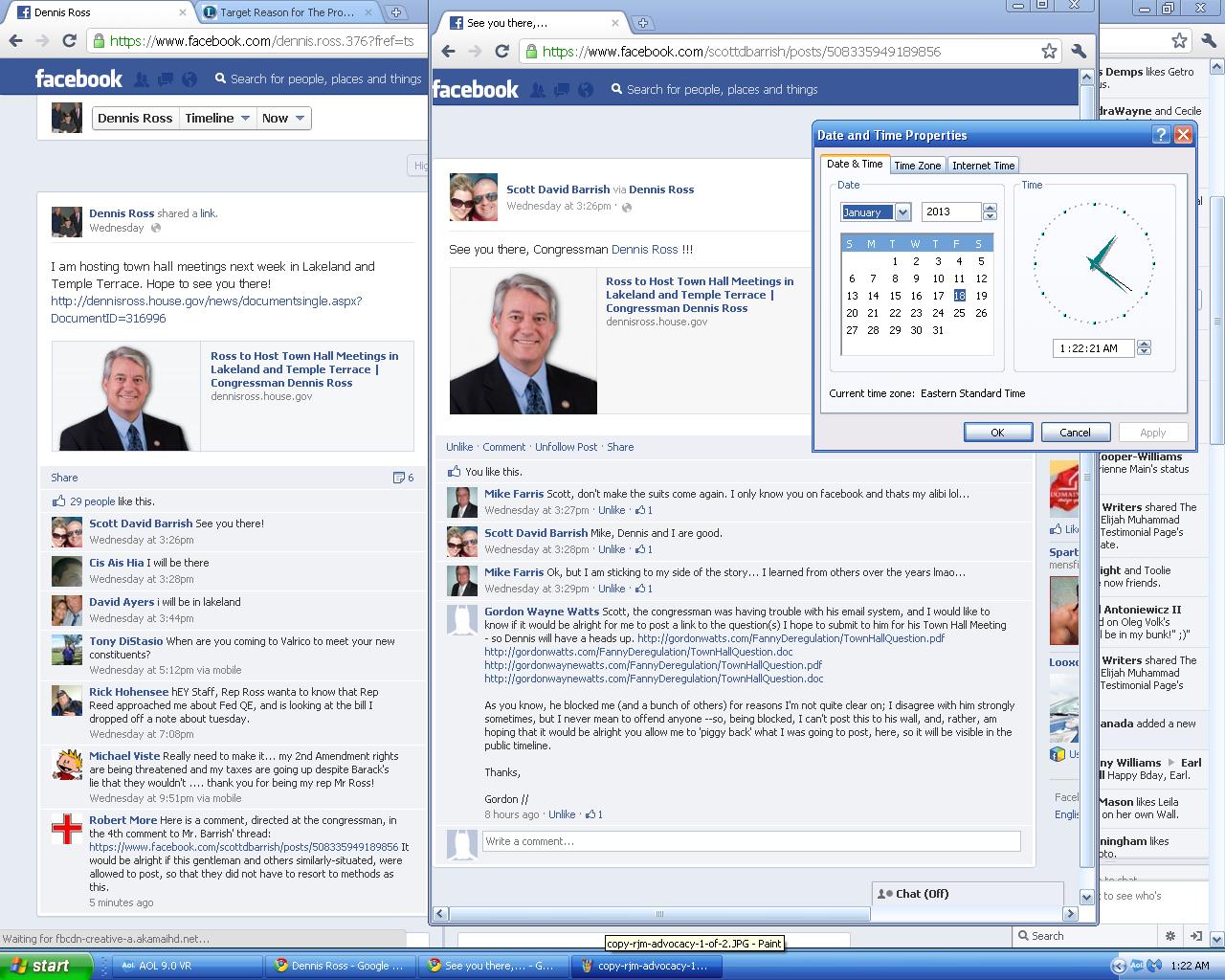This screenshot has width=1225, height=980.
Task: Click vertical scrollbar down arrow in post window
Action: [x=1086, y=897]
